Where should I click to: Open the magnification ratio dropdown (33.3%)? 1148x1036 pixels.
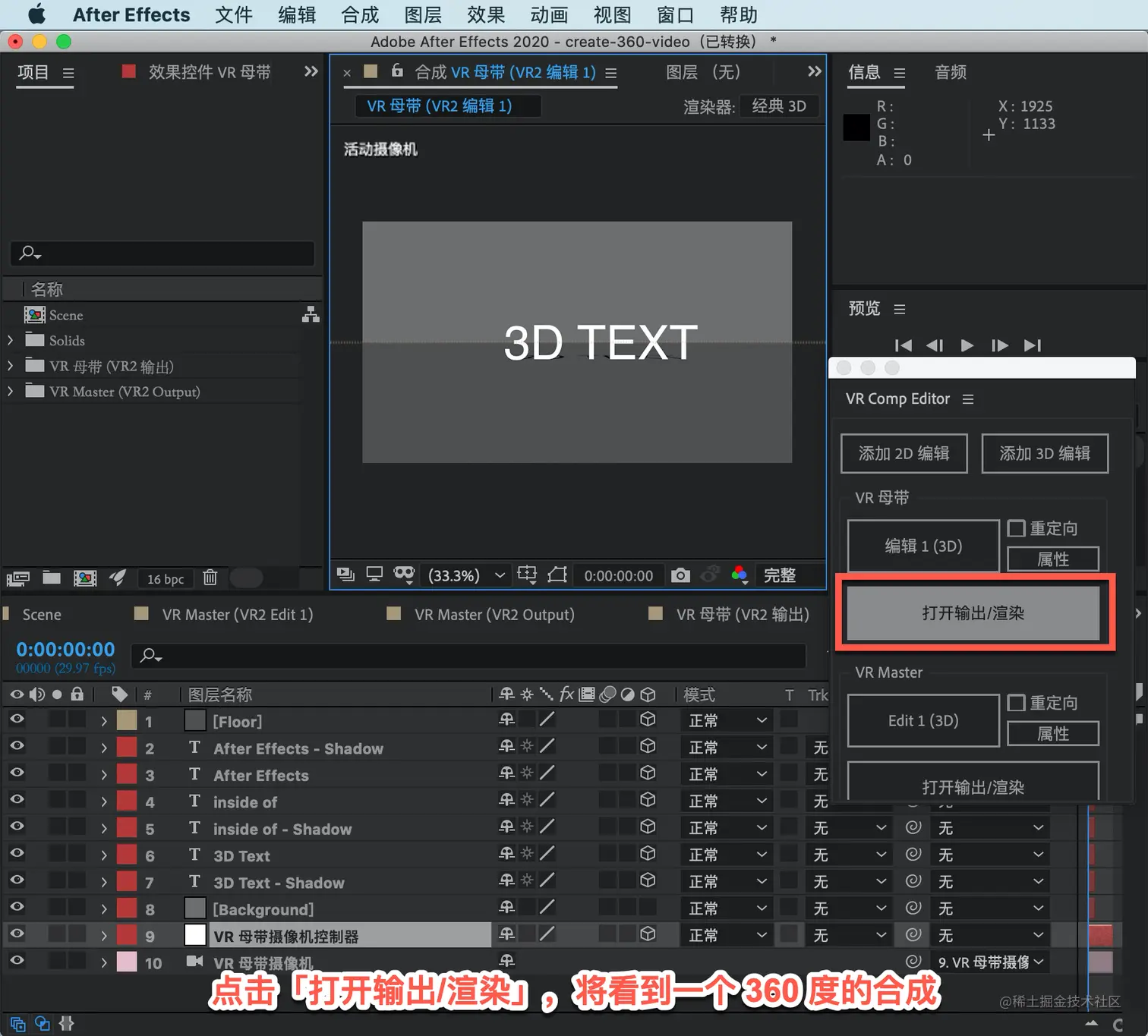466,575
